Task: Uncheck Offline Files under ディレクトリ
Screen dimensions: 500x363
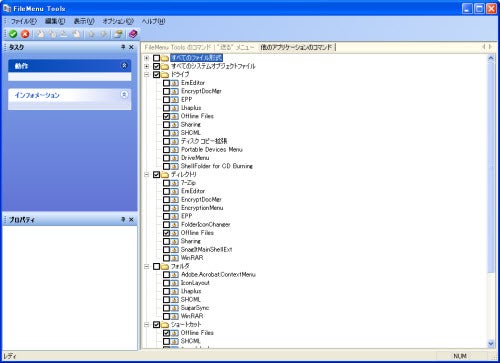Action: 166,233
